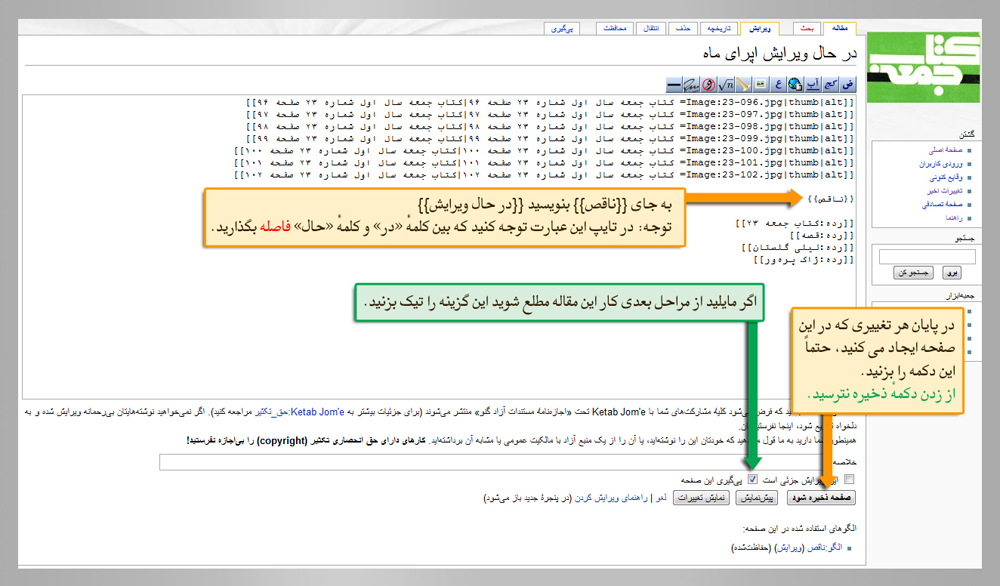The width and height of the screenshot is (1000, 586).
Task: Click the Image:23-097.jpg line in editor
Action: (550, 114)
